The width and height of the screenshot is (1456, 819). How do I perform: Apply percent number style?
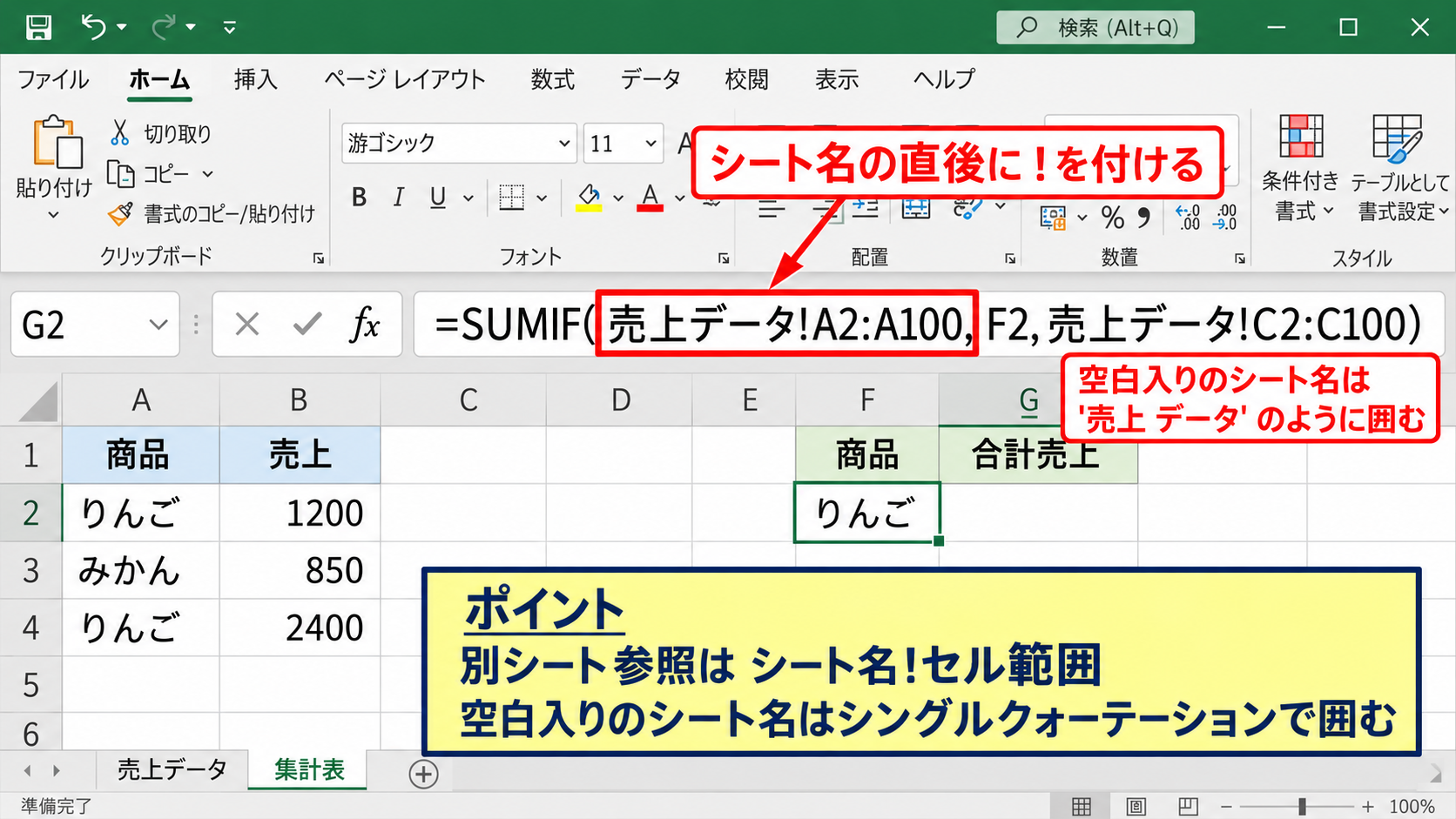click(x=1113, y=217)
